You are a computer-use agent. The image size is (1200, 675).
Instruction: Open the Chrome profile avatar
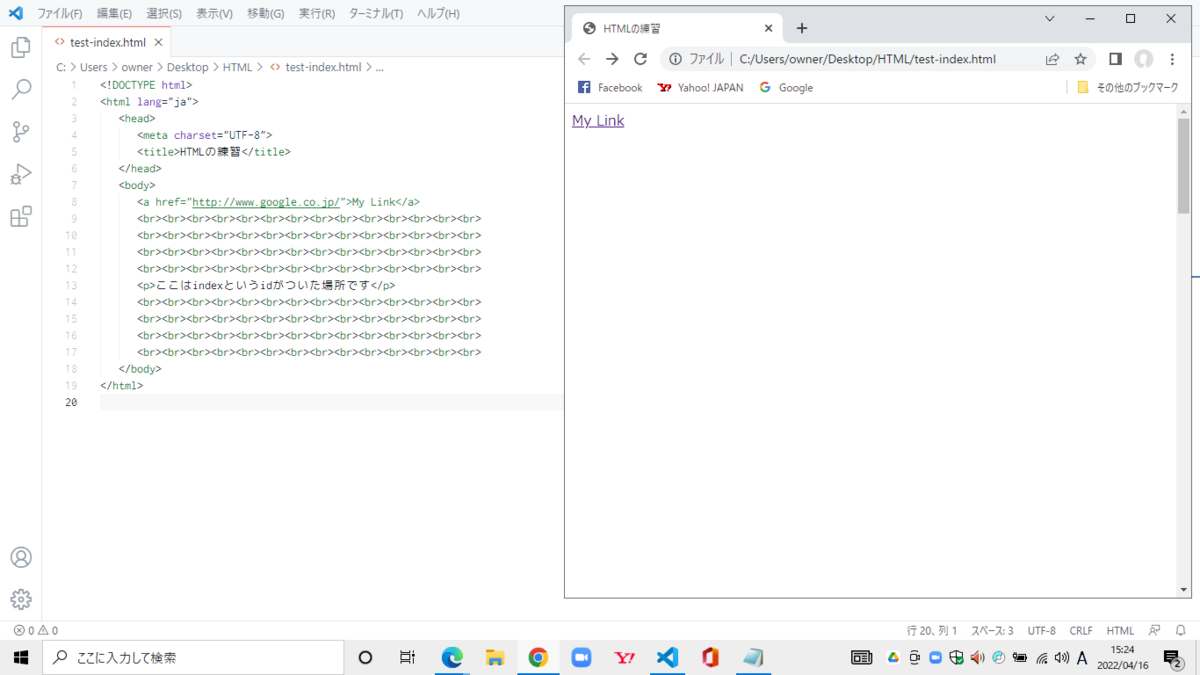coord(1143,59)
